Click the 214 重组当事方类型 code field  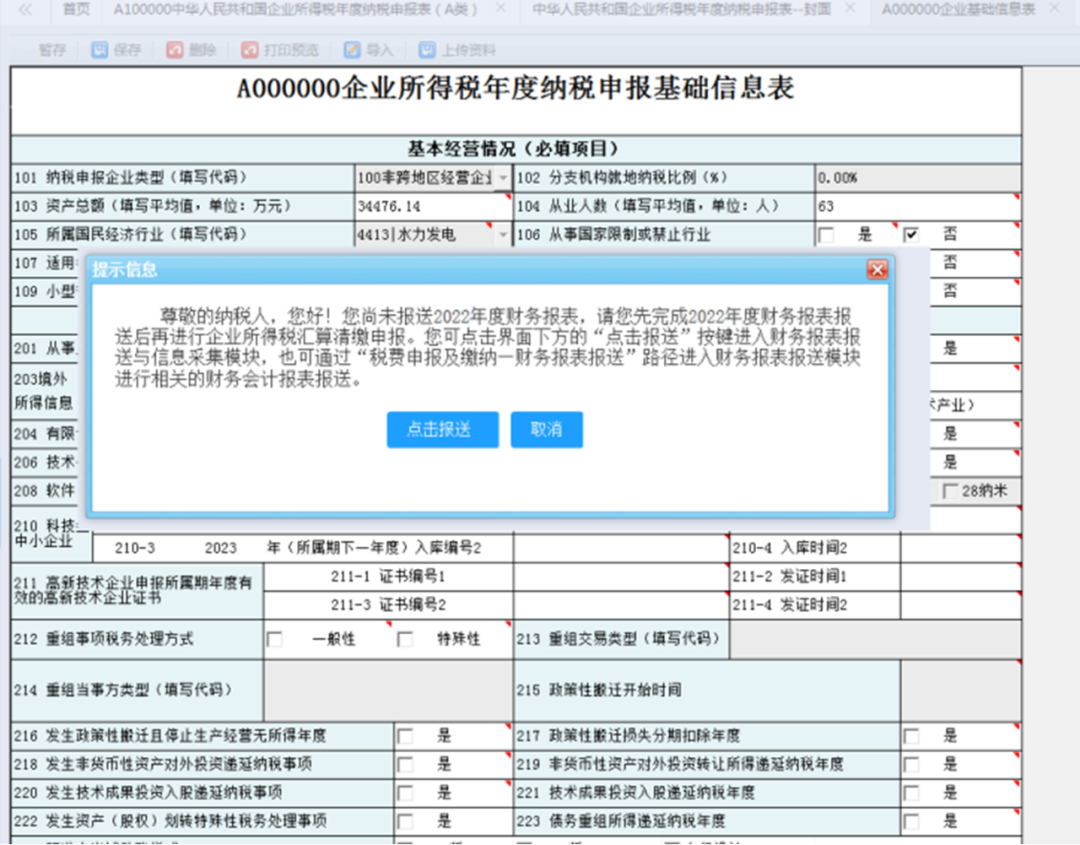click(x=388, y=691)
